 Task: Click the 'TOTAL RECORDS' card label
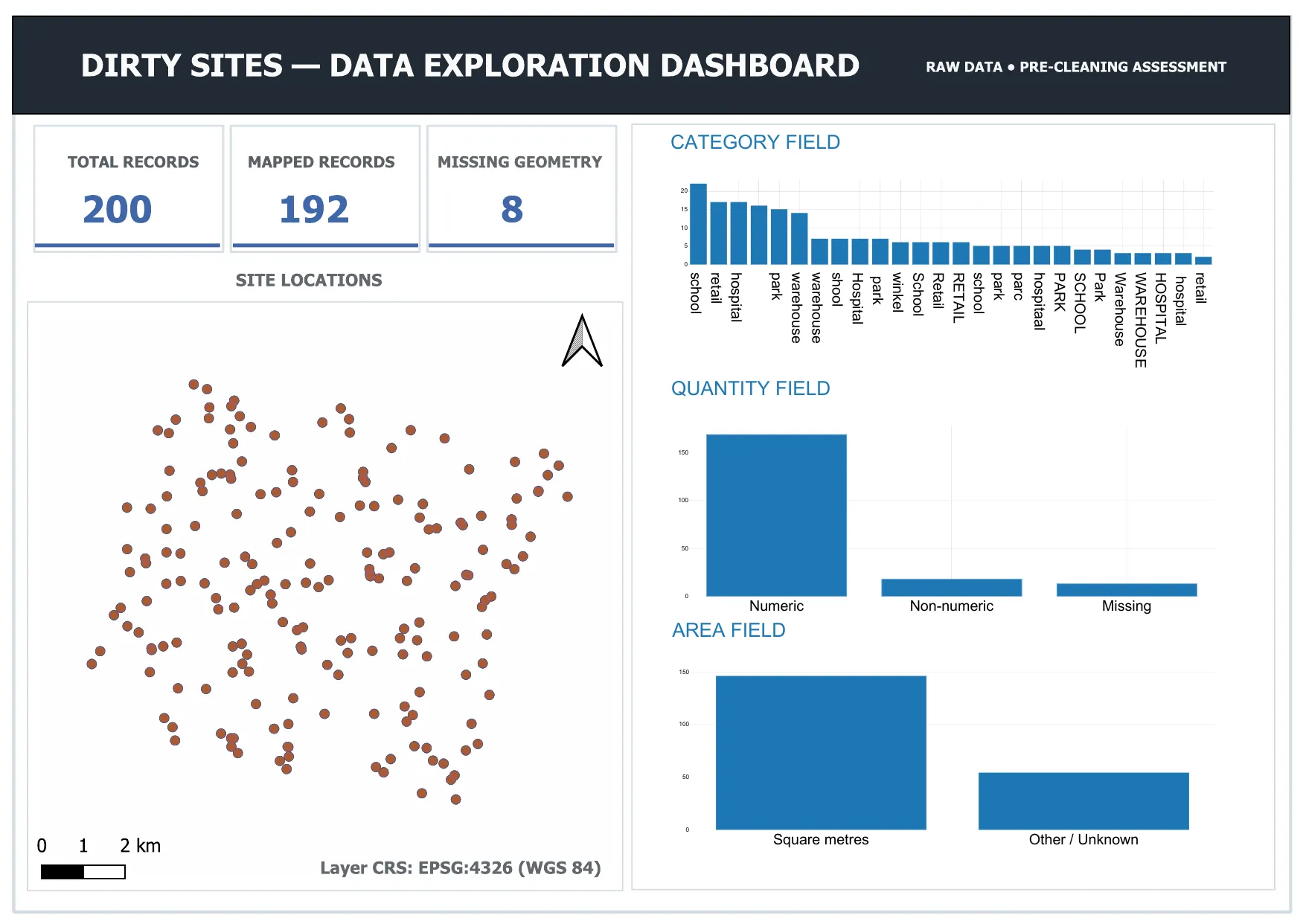pyautogui.click(x=133, y=162)
